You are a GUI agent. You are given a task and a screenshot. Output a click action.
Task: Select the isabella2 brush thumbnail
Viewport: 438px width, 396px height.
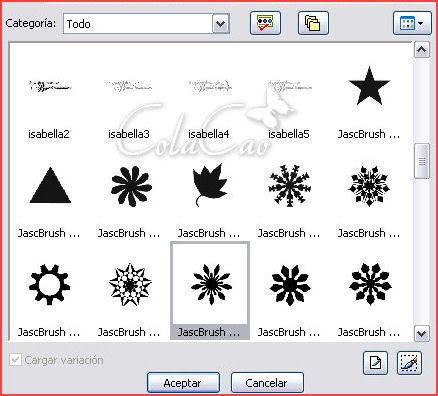[49, 87]
